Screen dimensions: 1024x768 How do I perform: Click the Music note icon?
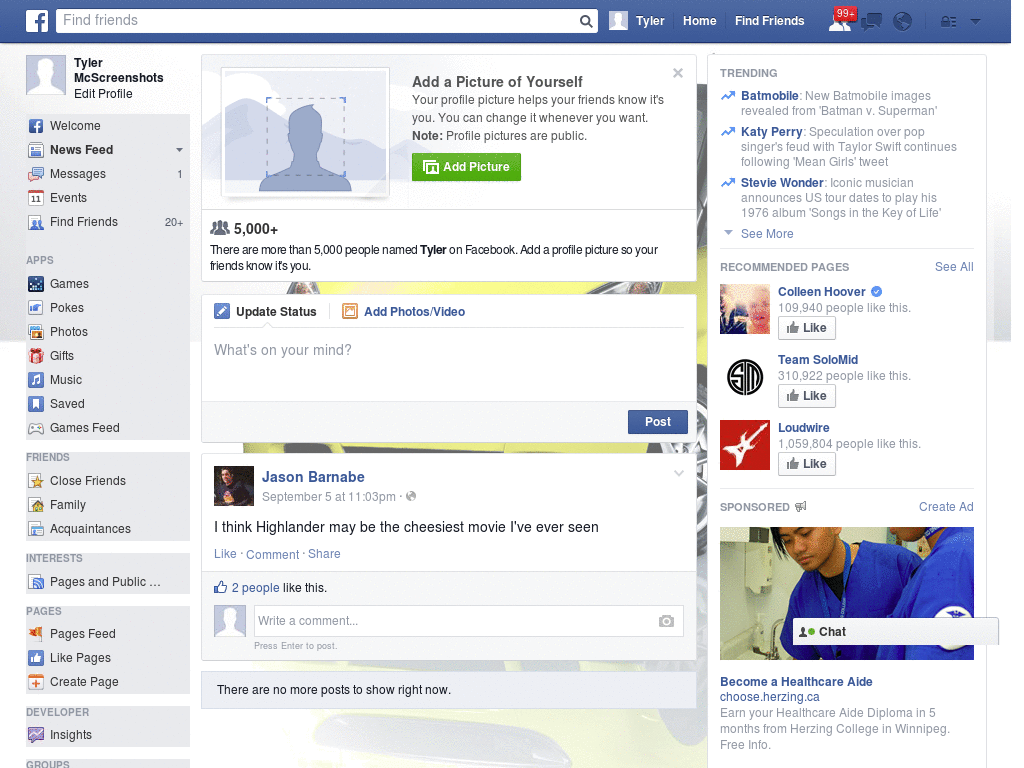click(36, 380)
